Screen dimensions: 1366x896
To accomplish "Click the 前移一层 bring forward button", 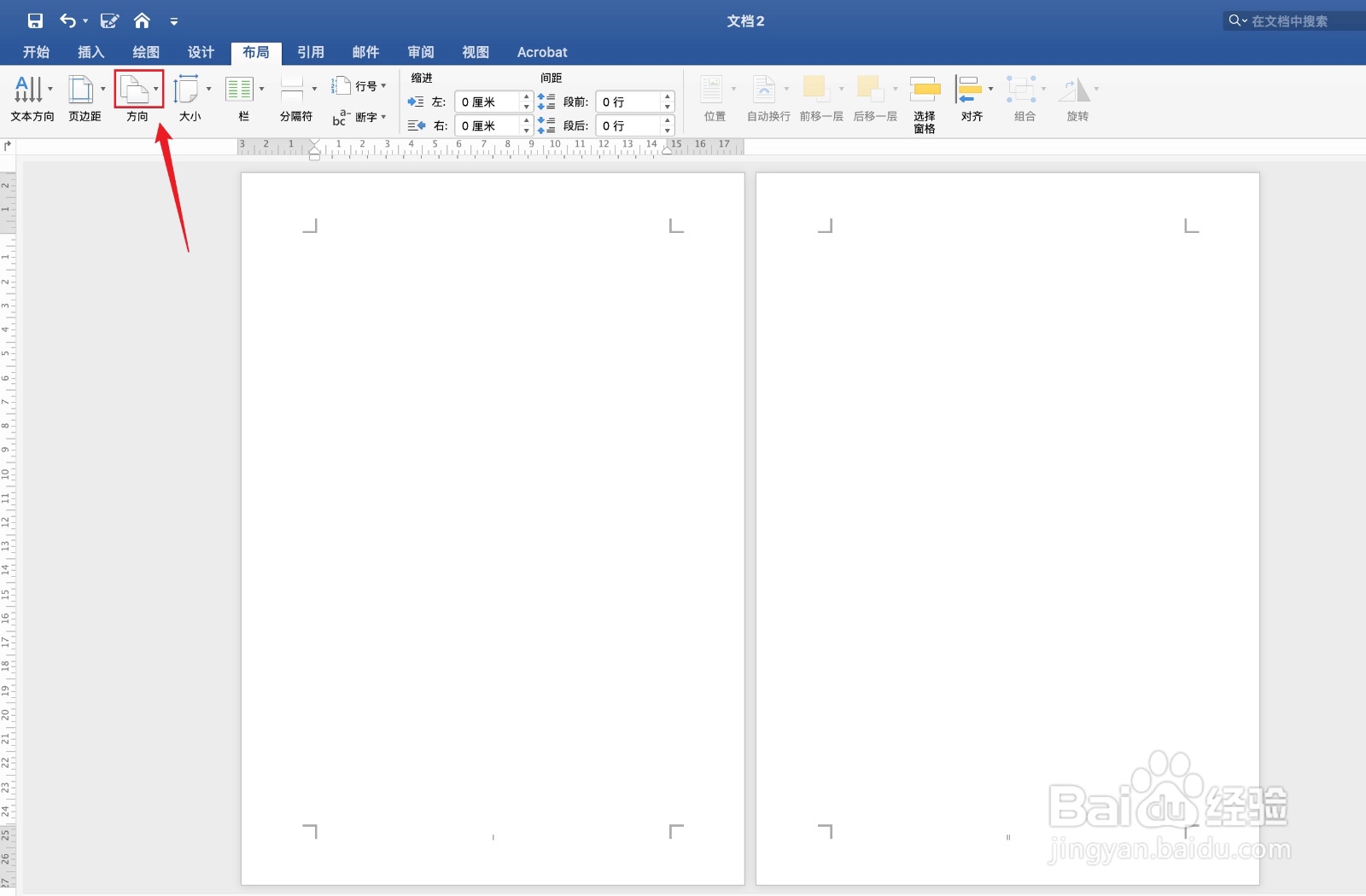I will click(x=821, y=98).
